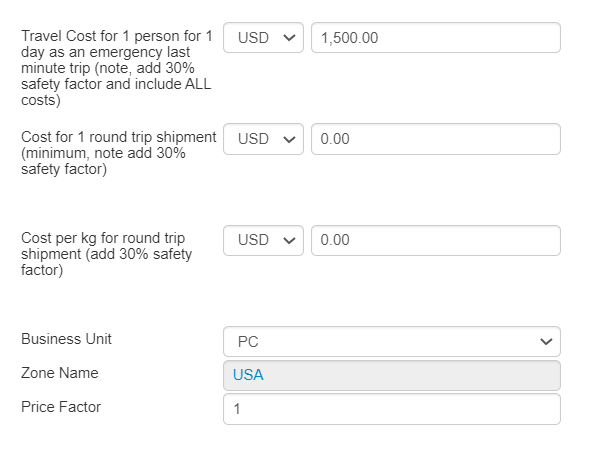Click the USA zone name link
Screen dimensions: 594x449
pos(248,375)
